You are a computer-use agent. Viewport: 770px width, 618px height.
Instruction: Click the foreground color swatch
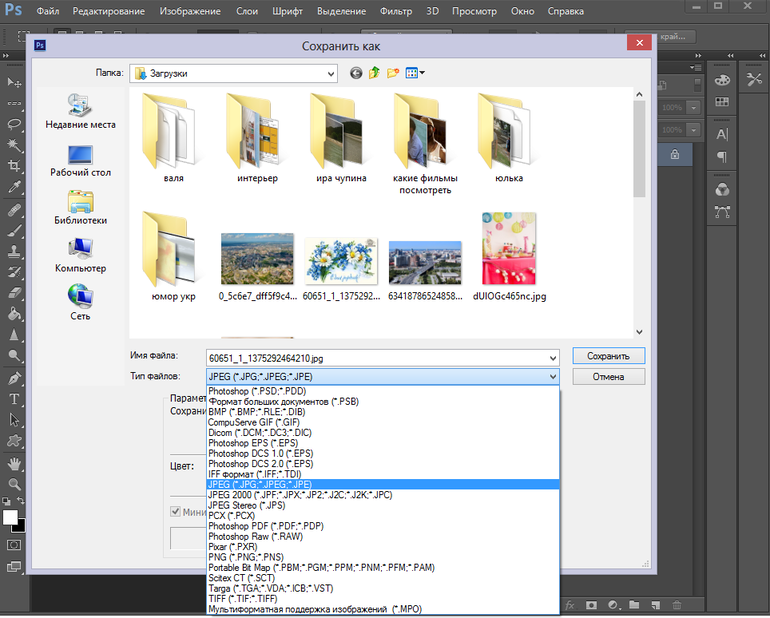tap(9, 516)
